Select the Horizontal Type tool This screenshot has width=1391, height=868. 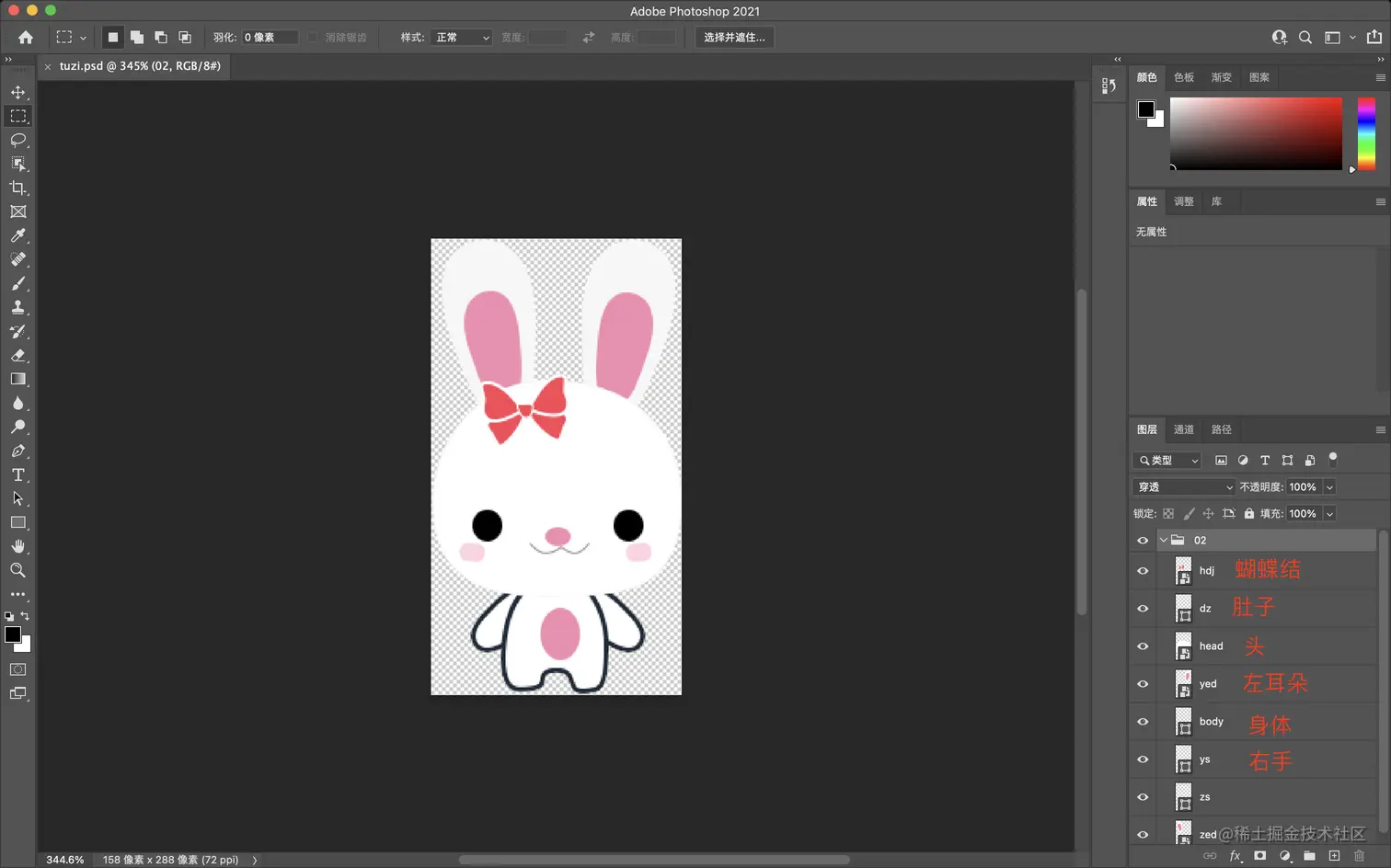tap(18, 474)
